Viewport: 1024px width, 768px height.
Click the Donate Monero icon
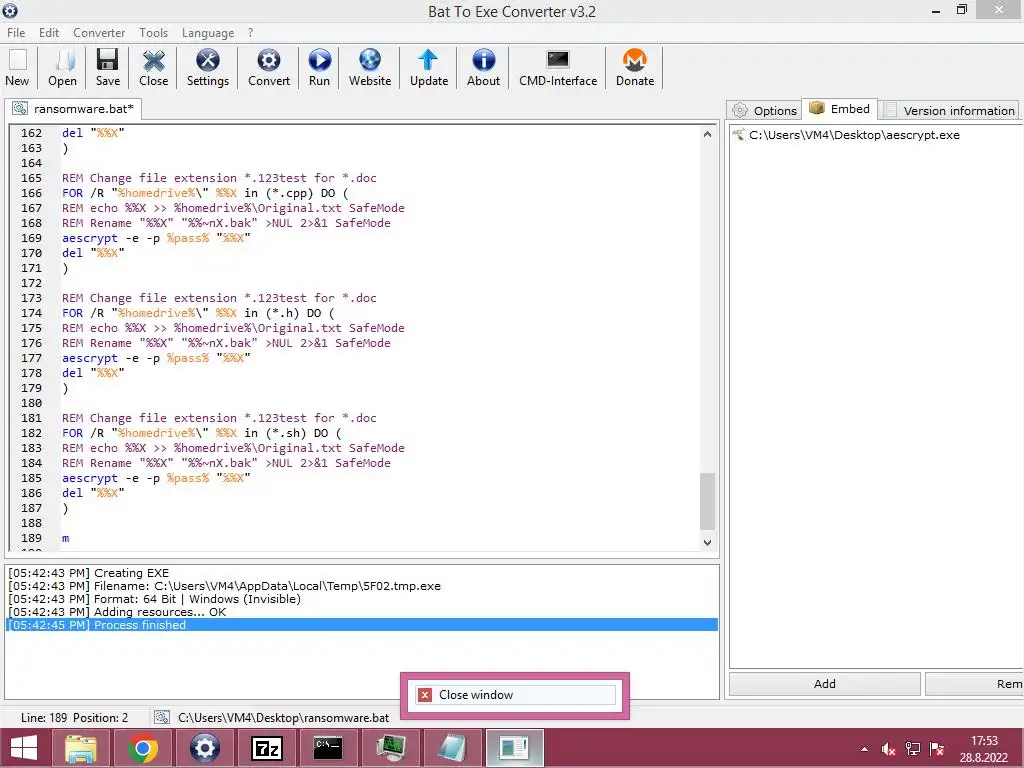point(635,68)
